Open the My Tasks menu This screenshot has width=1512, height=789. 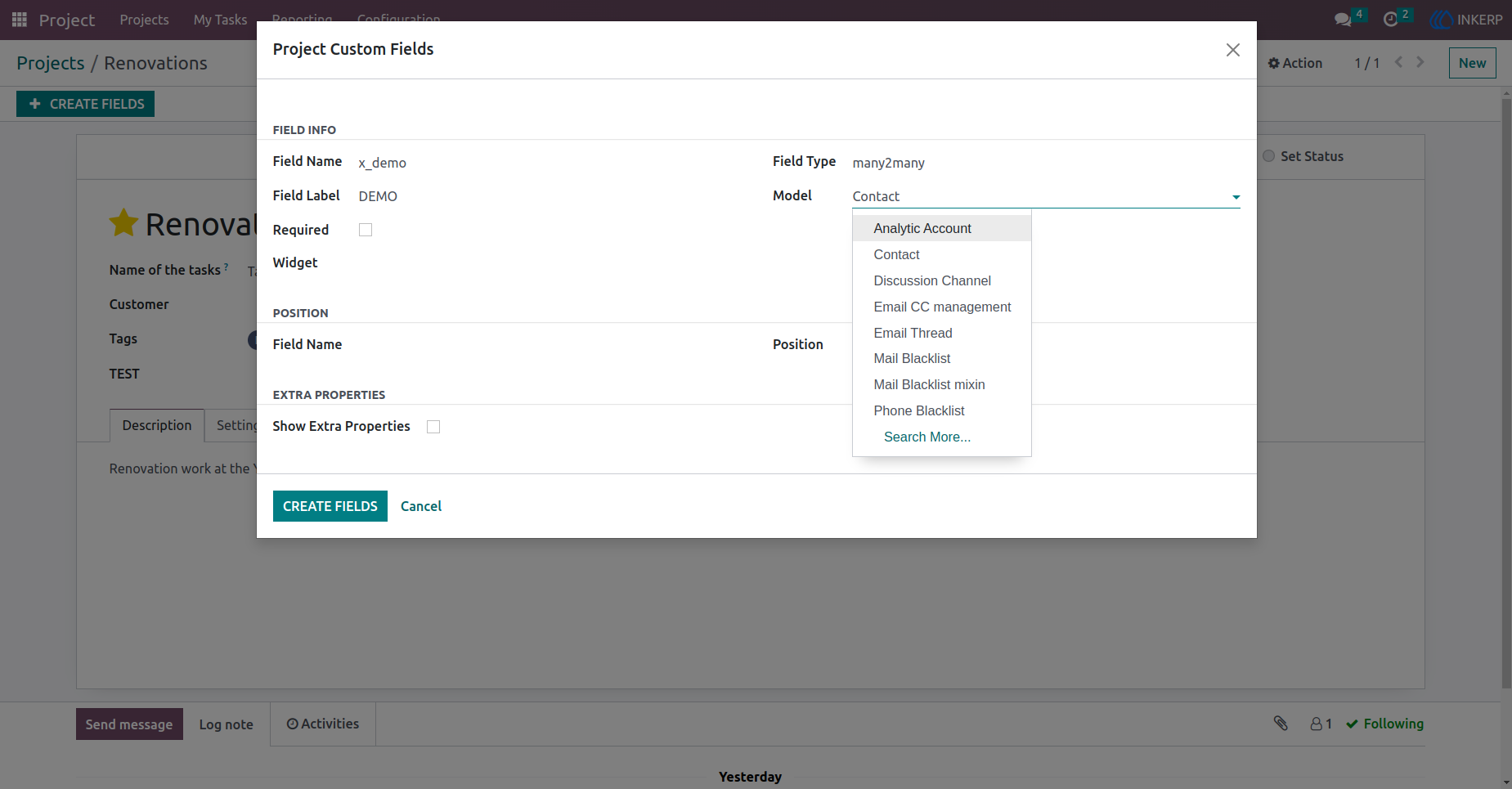(x=220, y=20)
